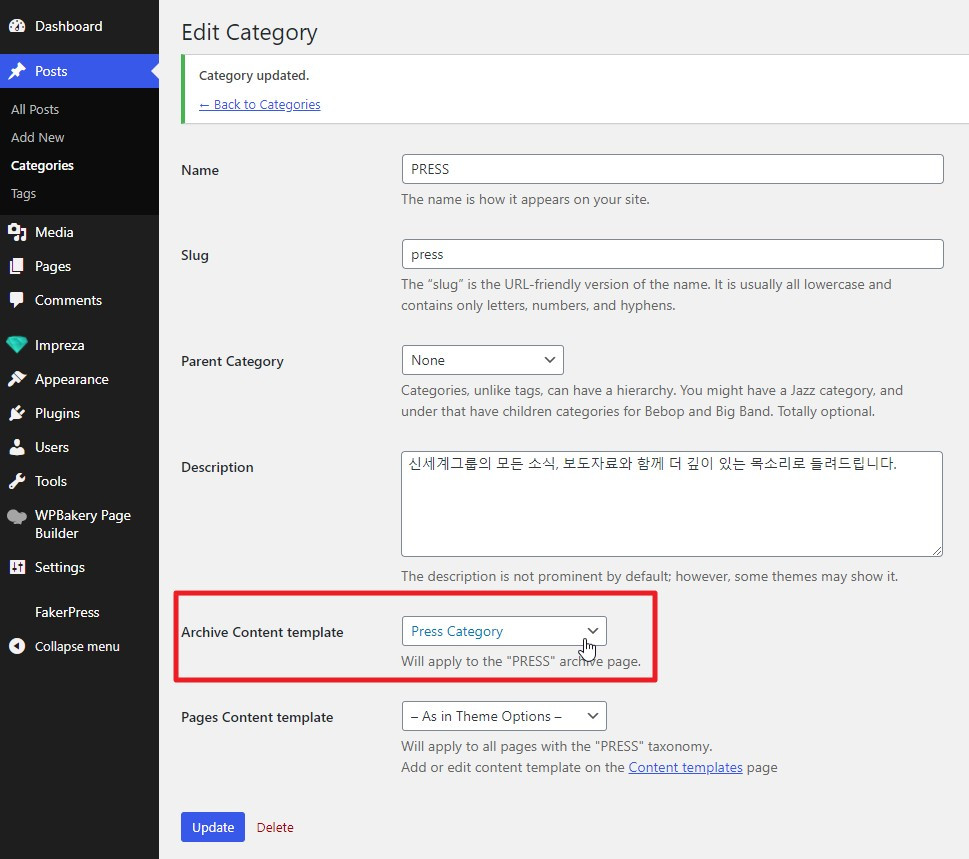Expand the Archive Content template dropdown
The width and height of the screenshot is (969, 859).
[504, 631]
